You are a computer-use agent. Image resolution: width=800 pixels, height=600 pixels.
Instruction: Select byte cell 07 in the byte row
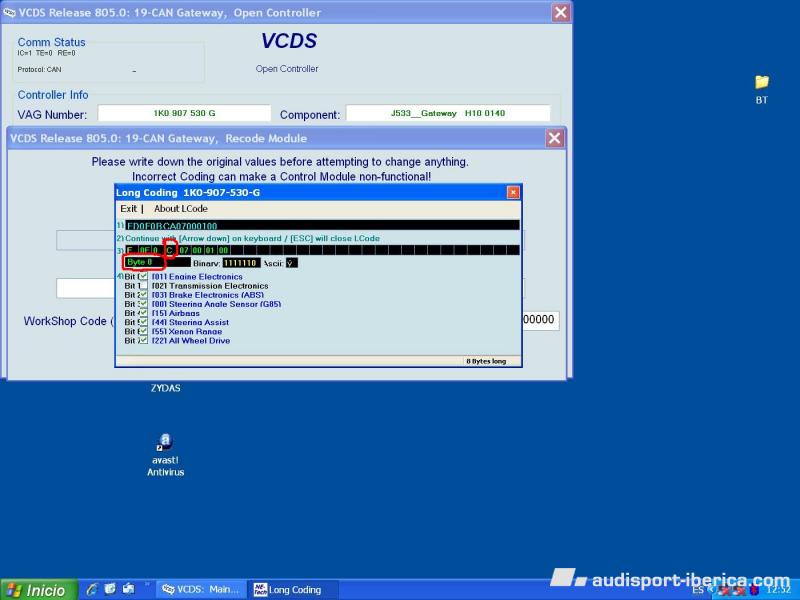(x=184, y=250)
